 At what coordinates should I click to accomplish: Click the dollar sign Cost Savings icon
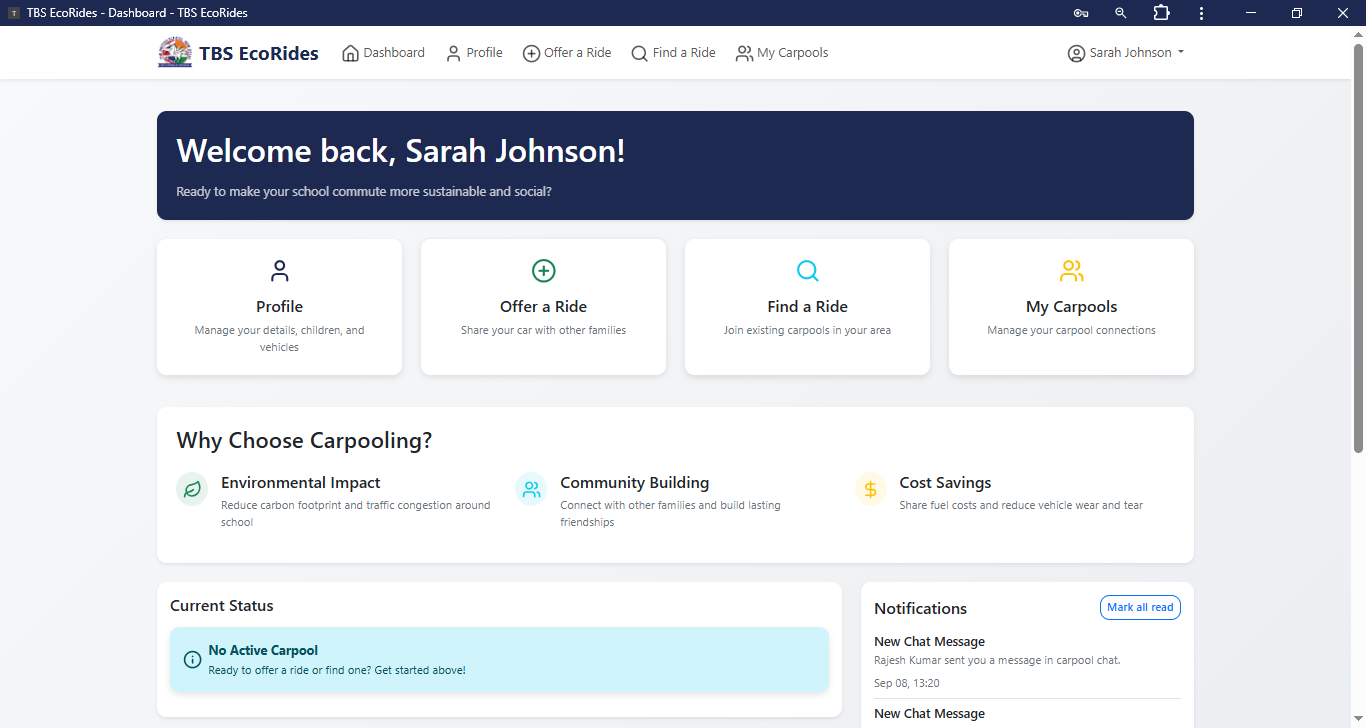(870, 489)
